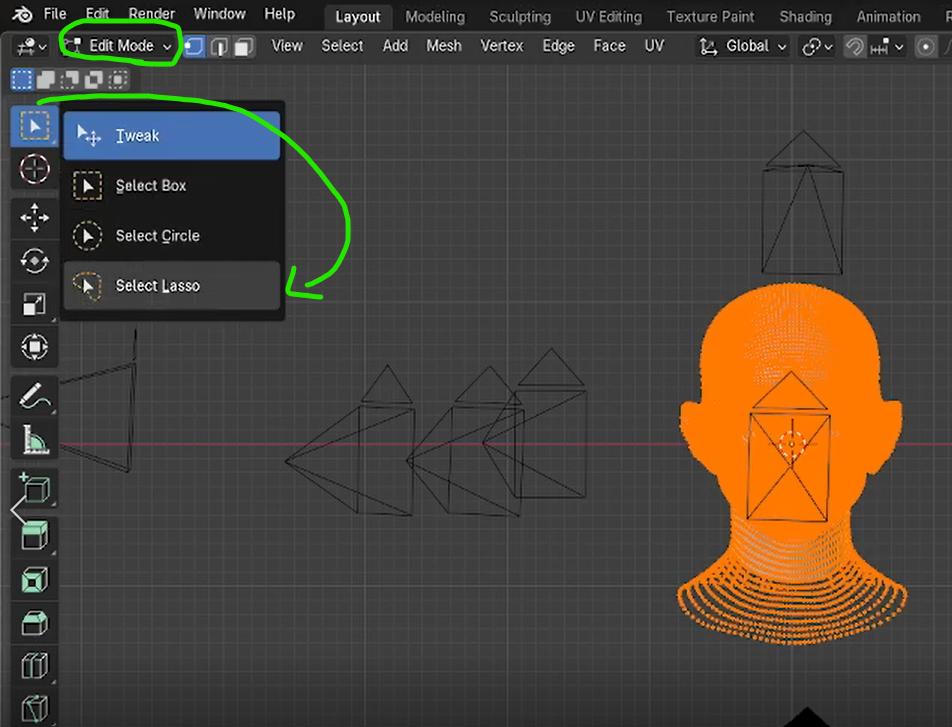Activate the Extrude Region tool
The image size is (952, 727).
[x=34, y=536]
